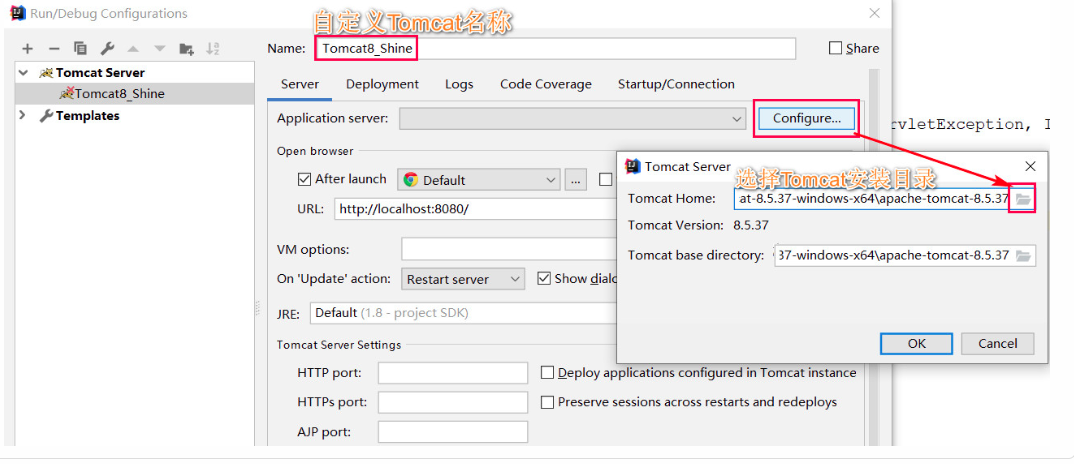
Task: Switch to the Deployment tab
Action: point(382,84)
